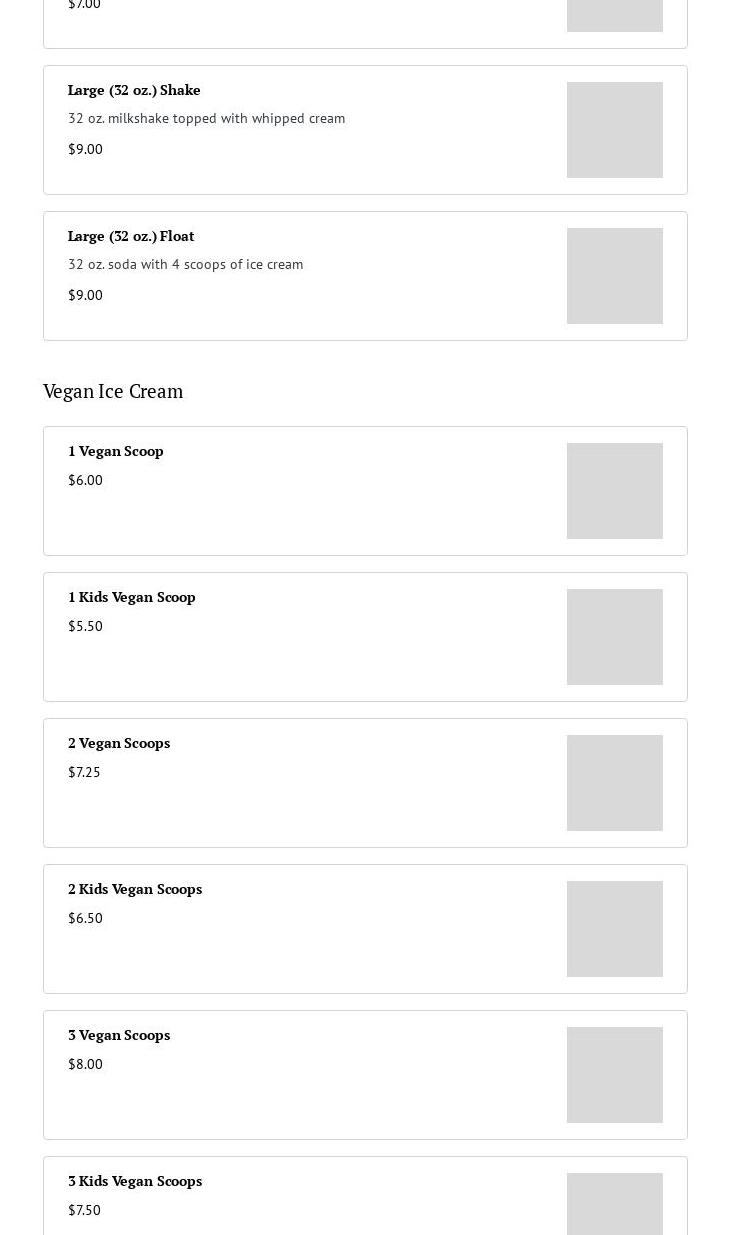Click the $7.25 price of 2 Vegan Scoops

pos(84,772)
